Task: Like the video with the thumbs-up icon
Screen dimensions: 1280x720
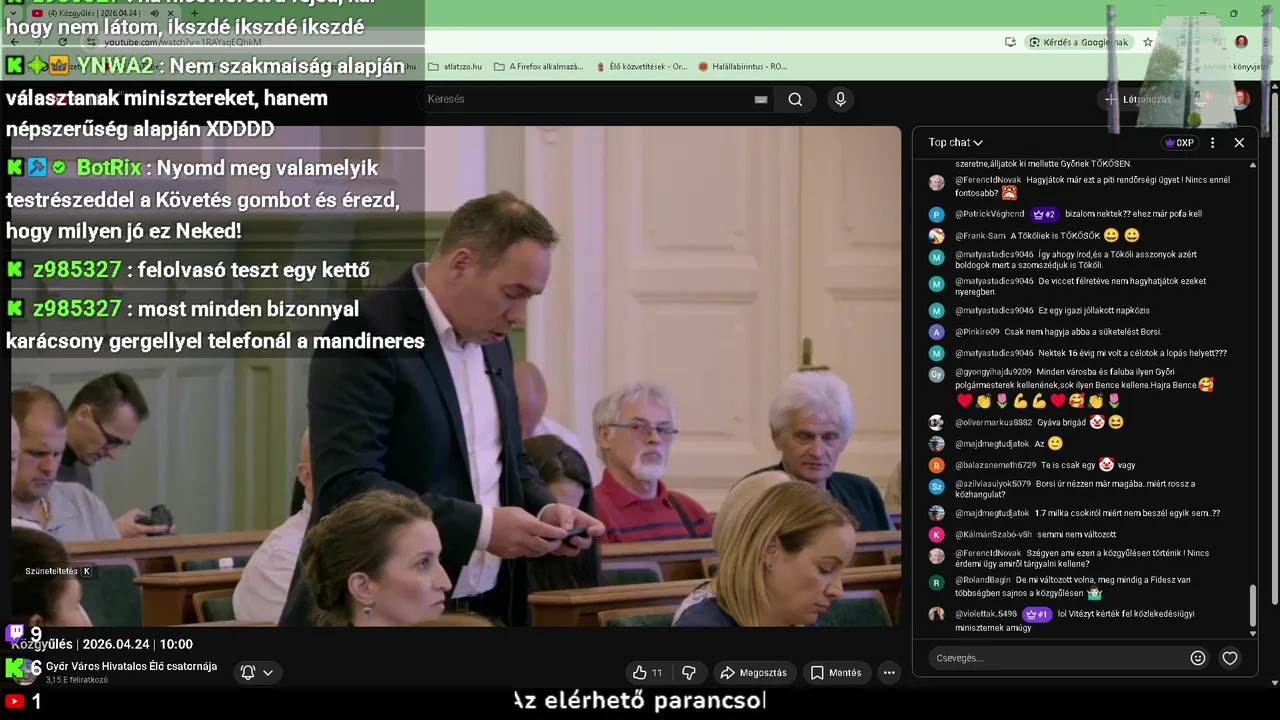Action: pos(647,673)
